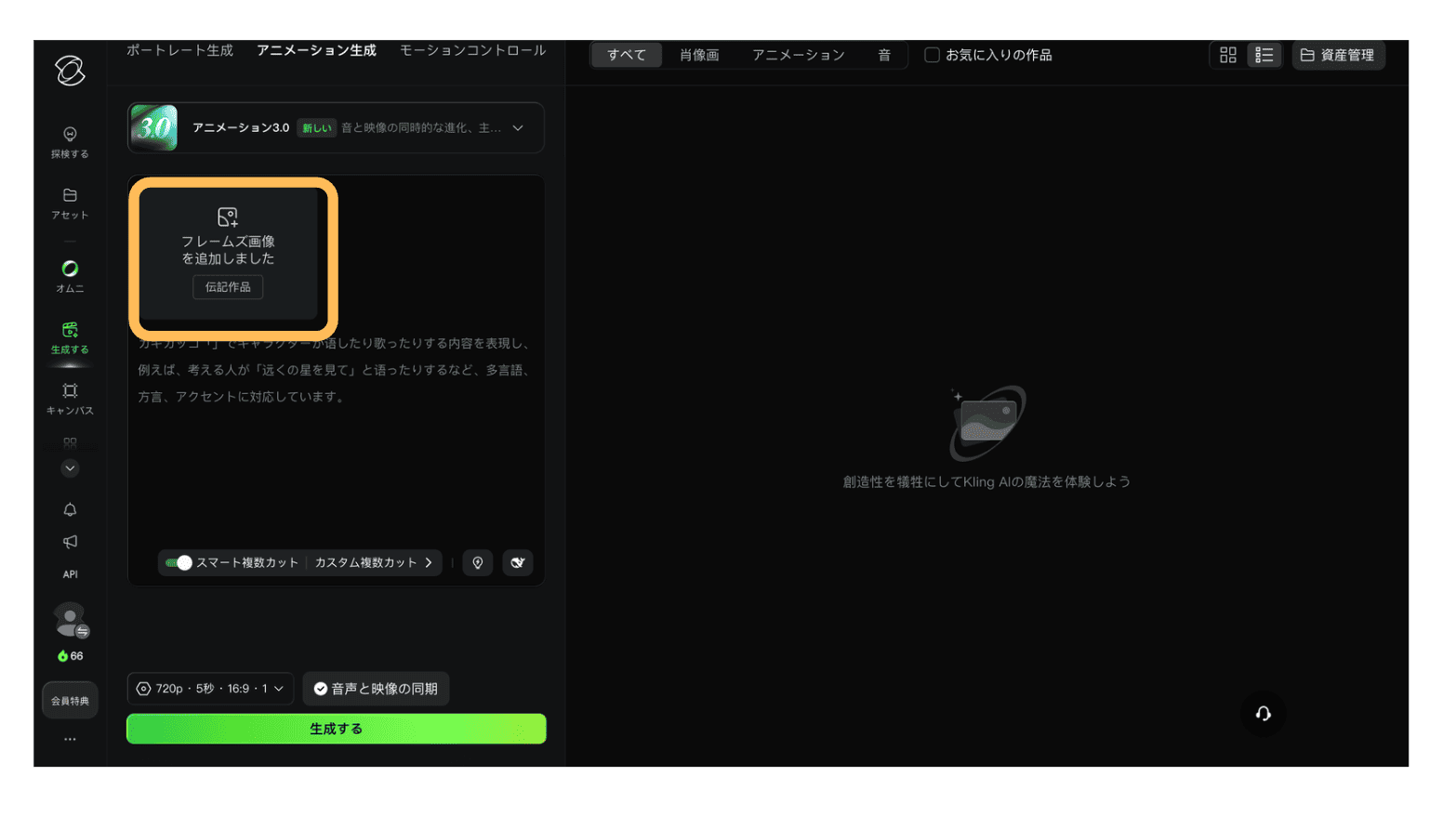Open the 資産管理 asset management button

[1338, 56]
